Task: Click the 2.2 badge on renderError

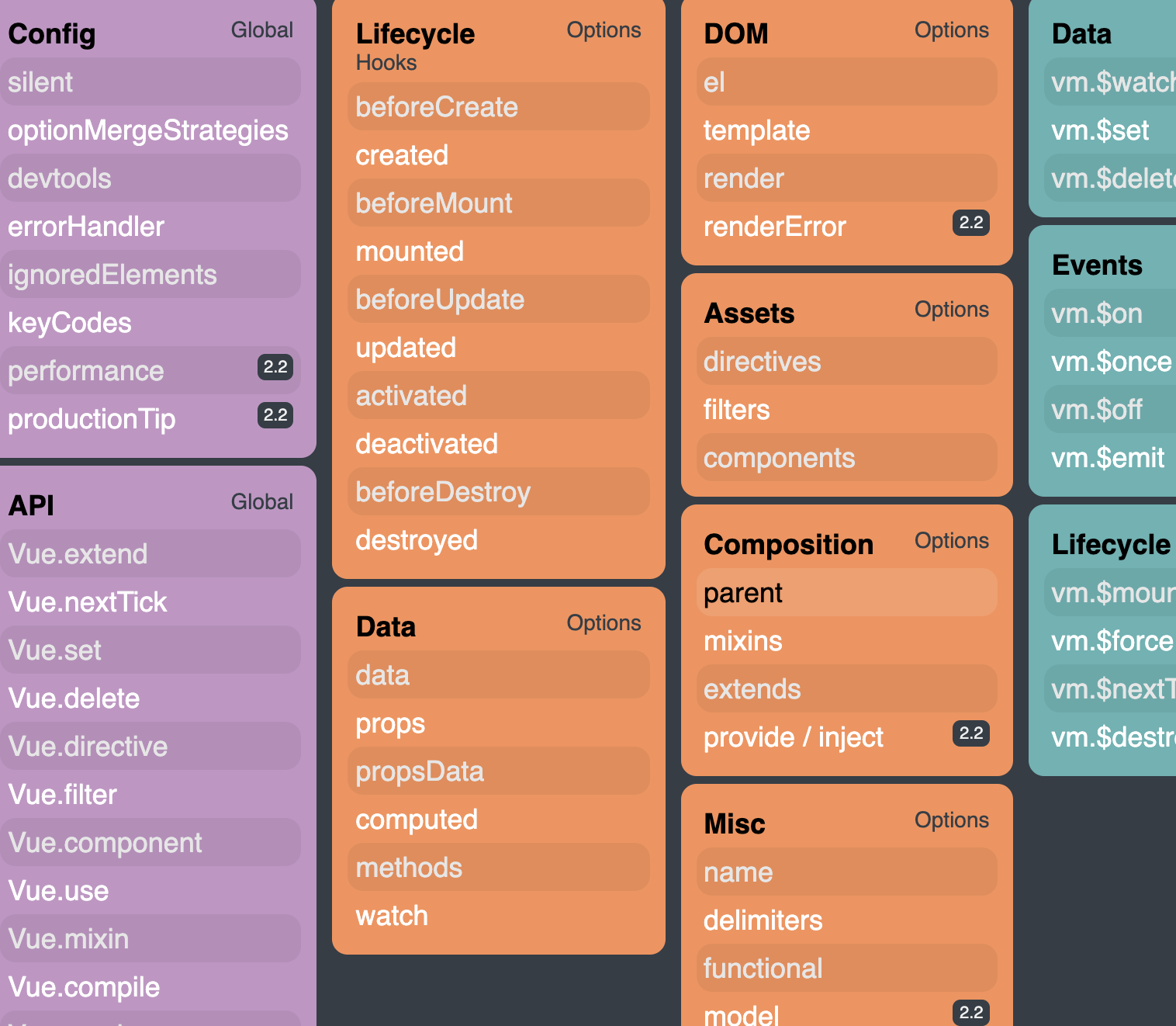Action: (971, 223)
